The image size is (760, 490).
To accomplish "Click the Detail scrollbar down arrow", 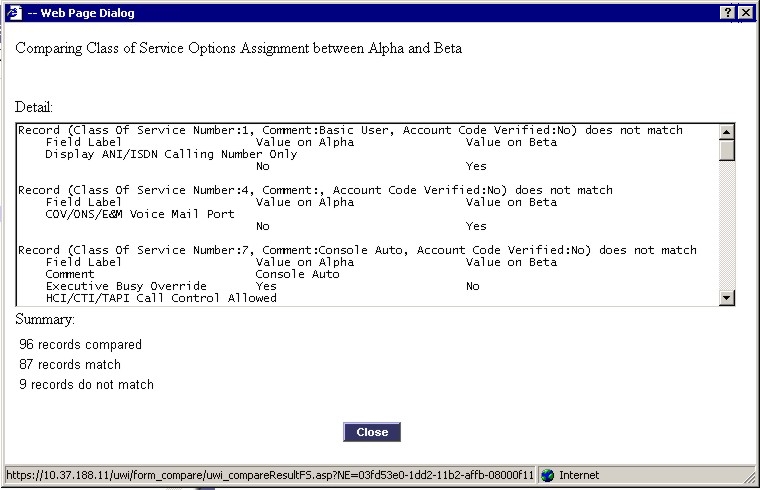I will coord(726,298).
